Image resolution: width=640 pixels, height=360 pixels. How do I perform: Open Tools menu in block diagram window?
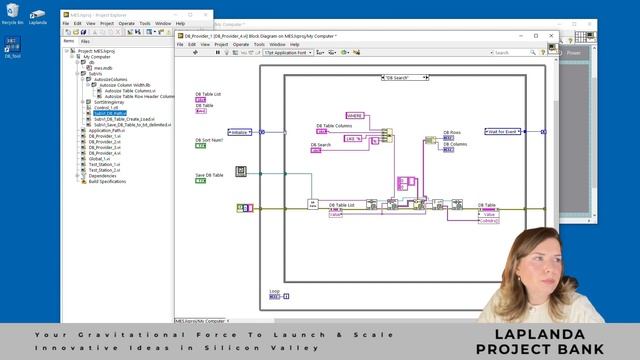click(259, 44)
